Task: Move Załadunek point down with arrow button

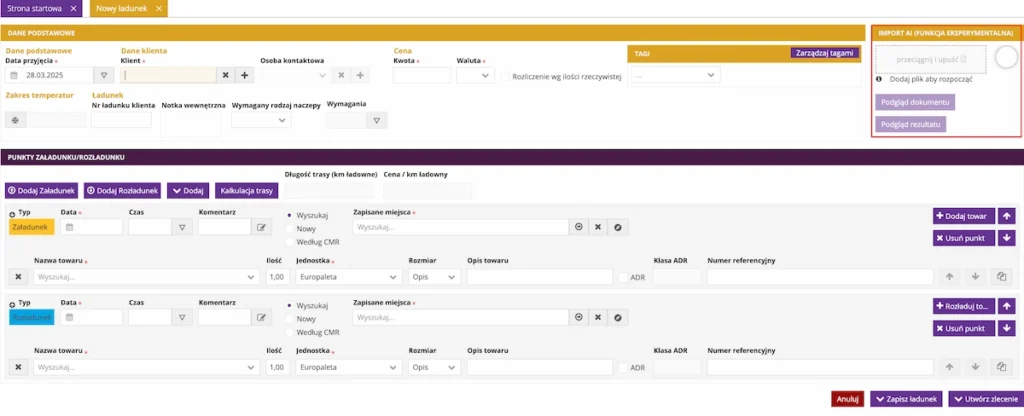Action: tap(1006, 238)
